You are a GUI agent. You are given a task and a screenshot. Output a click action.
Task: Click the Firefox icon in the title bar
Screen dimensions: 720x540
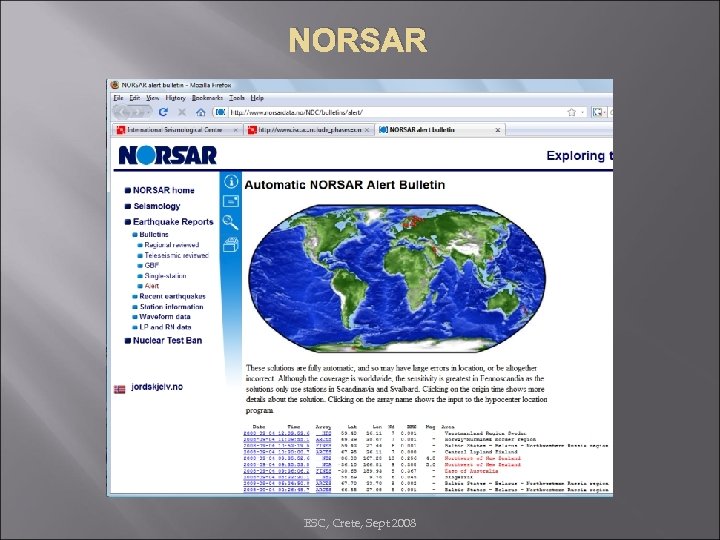[115, 85]
